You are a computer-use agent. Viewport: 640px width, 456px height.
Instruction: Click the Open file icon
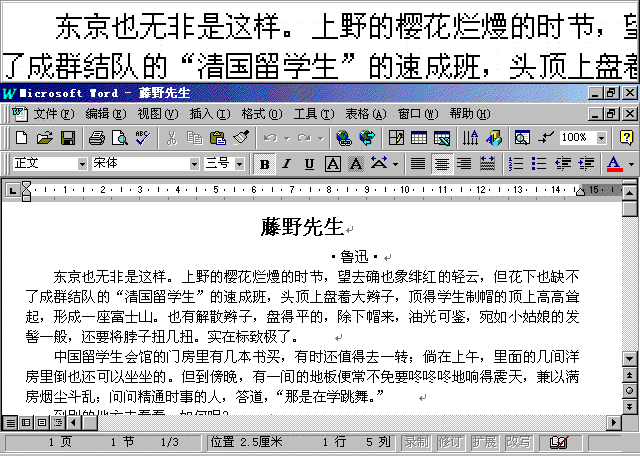coord(45,137)
